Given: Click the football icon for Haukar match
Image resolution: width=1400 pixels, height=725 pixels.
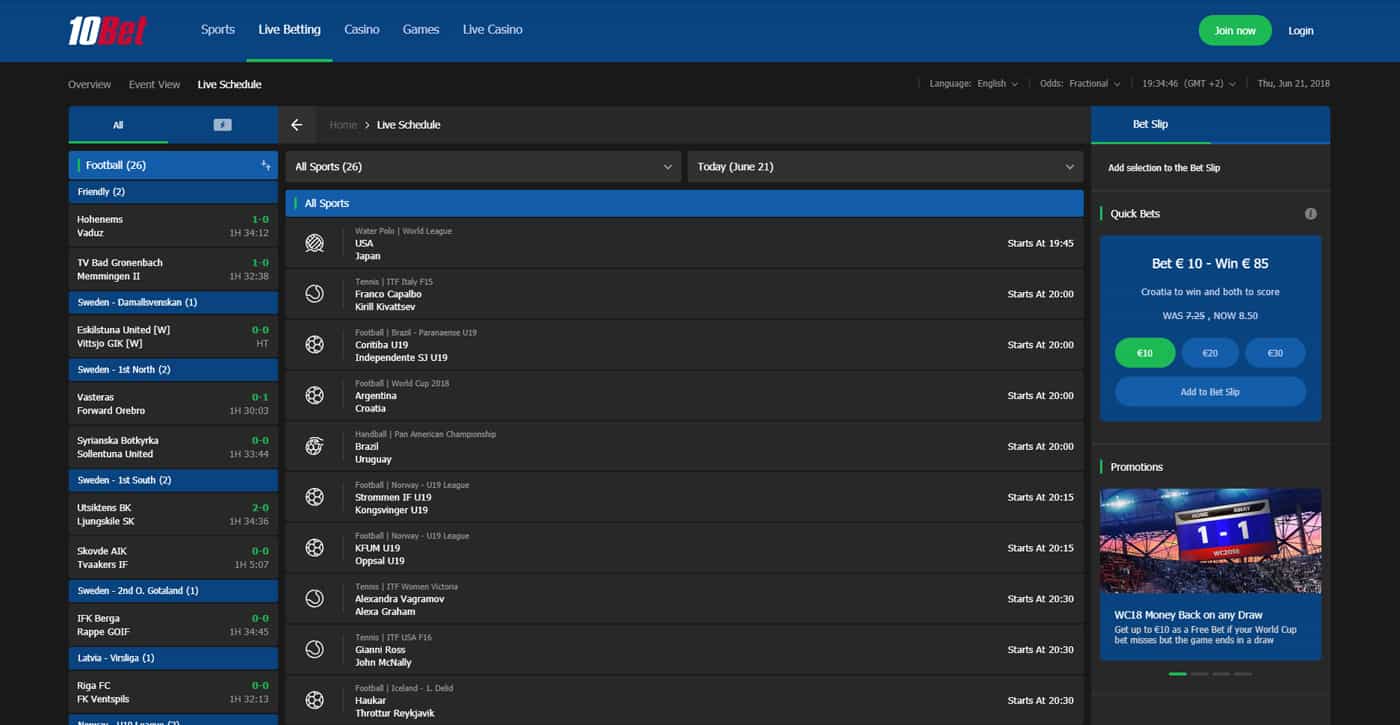Looking at the screenshot, I should (315, 700).
